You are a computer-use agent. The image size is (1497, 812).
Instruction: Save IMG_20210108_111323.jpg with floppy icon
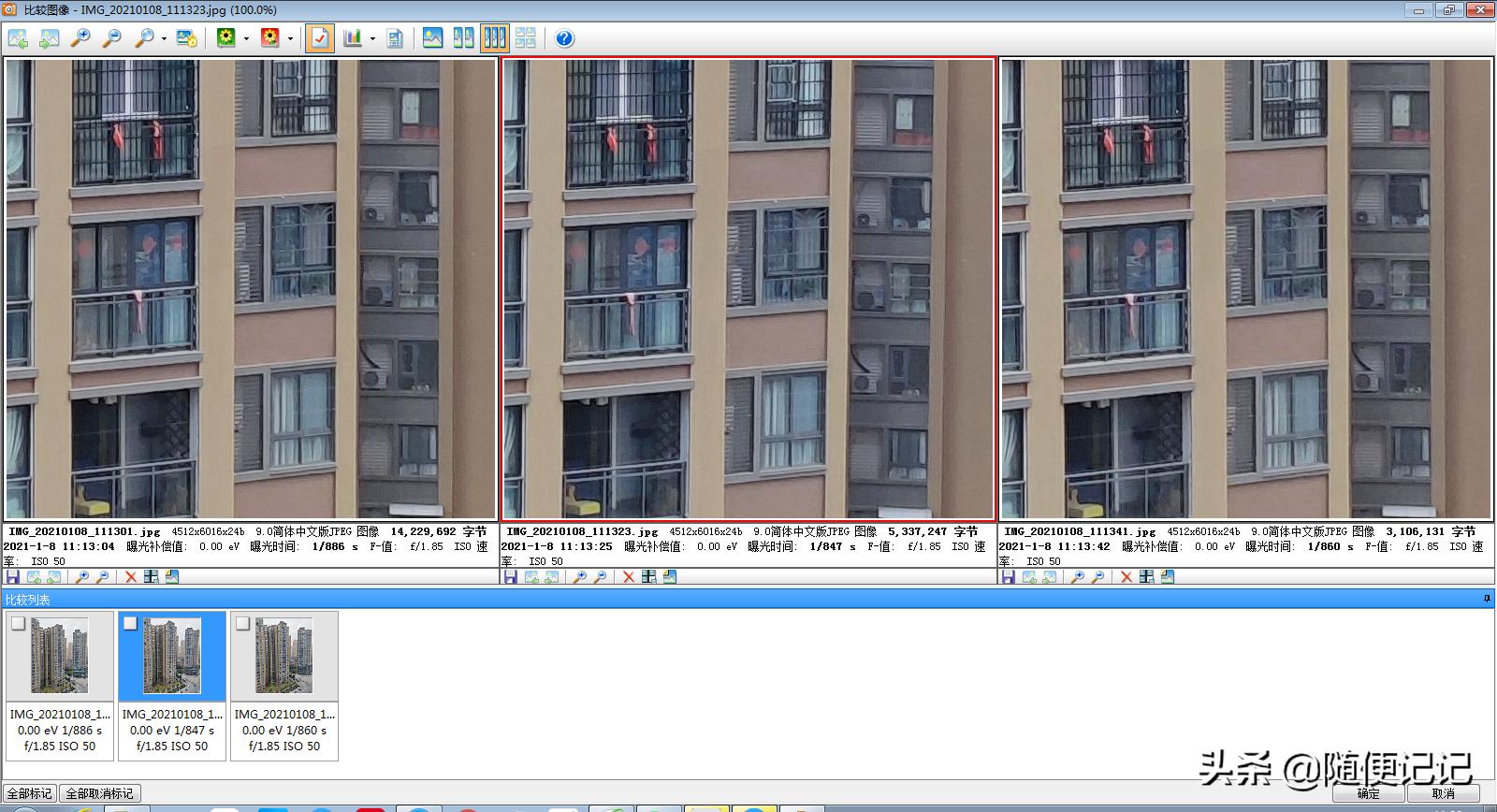[511, 577]
